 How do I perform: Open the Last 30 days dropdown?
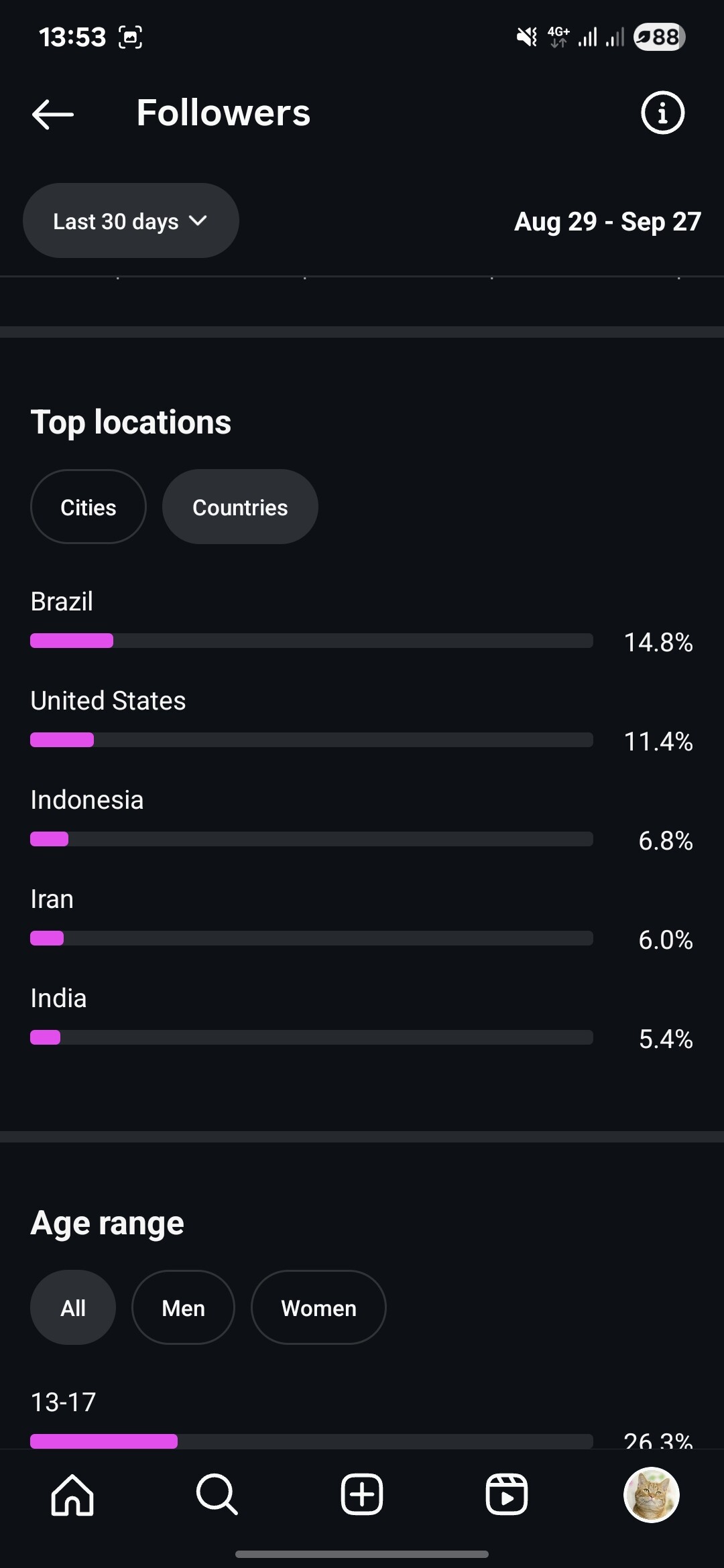116,221
